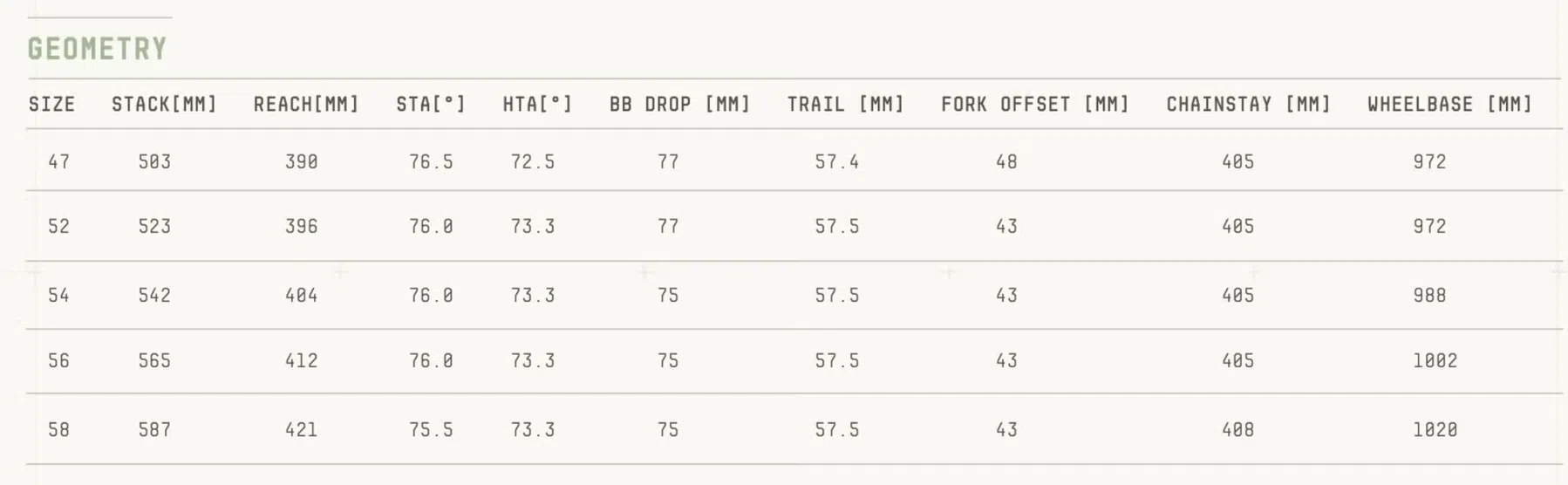
Task: Select the wheelbase value 1002
Action: point(1435,361)
